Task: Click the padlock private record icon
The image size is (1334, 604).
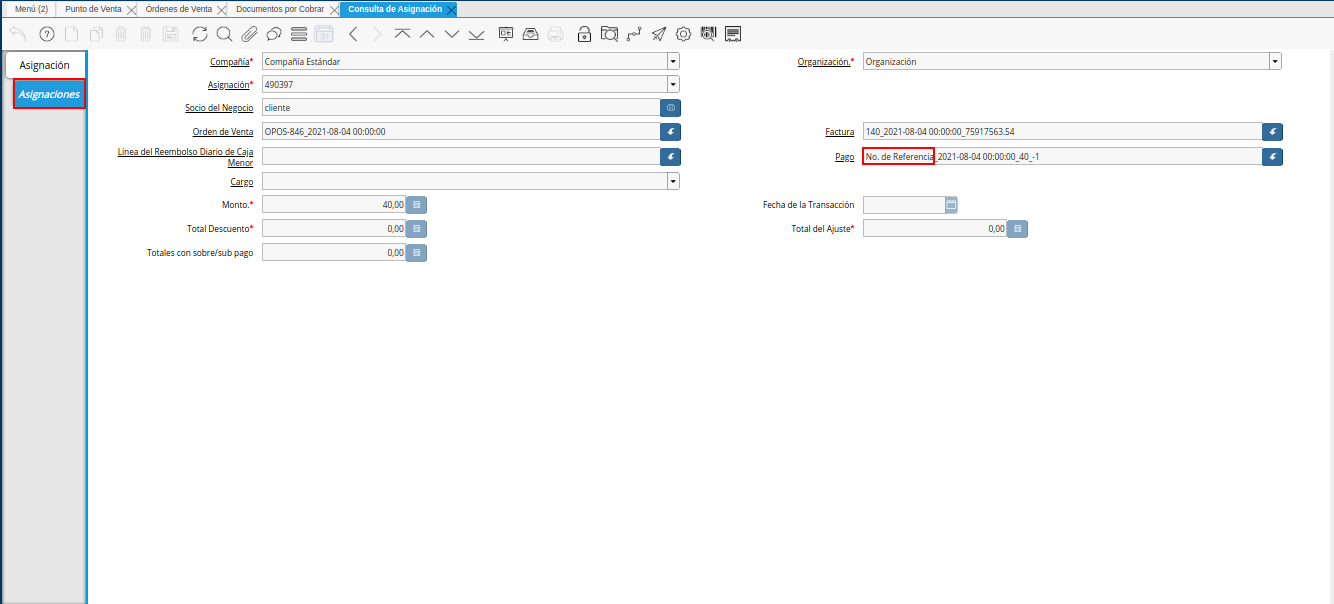Action: click(x=585, y=34)
